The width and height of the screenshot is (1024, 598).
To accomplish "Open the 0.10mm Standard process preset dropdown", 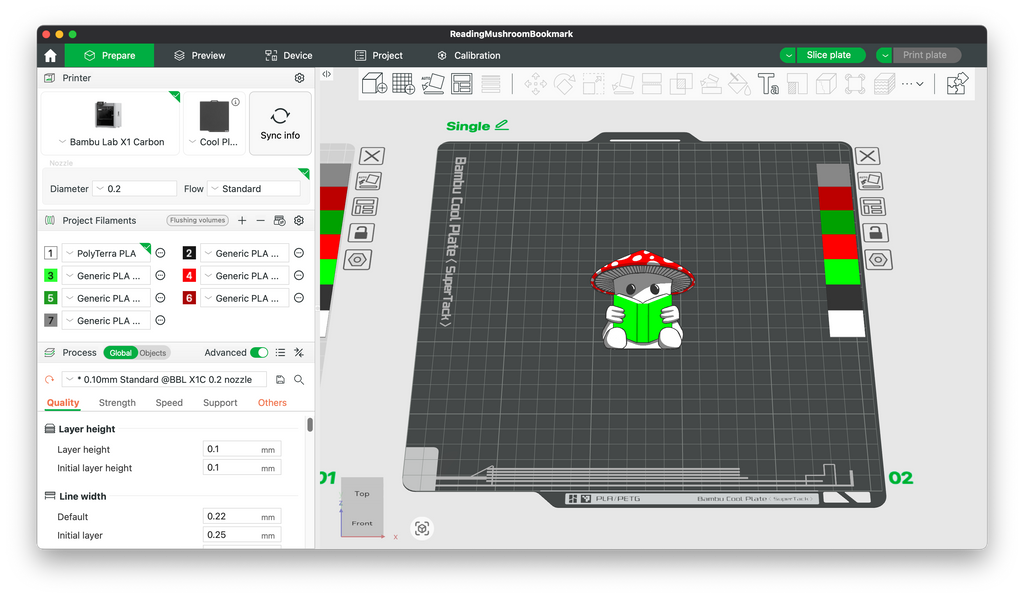I will (x=164, y=379).
